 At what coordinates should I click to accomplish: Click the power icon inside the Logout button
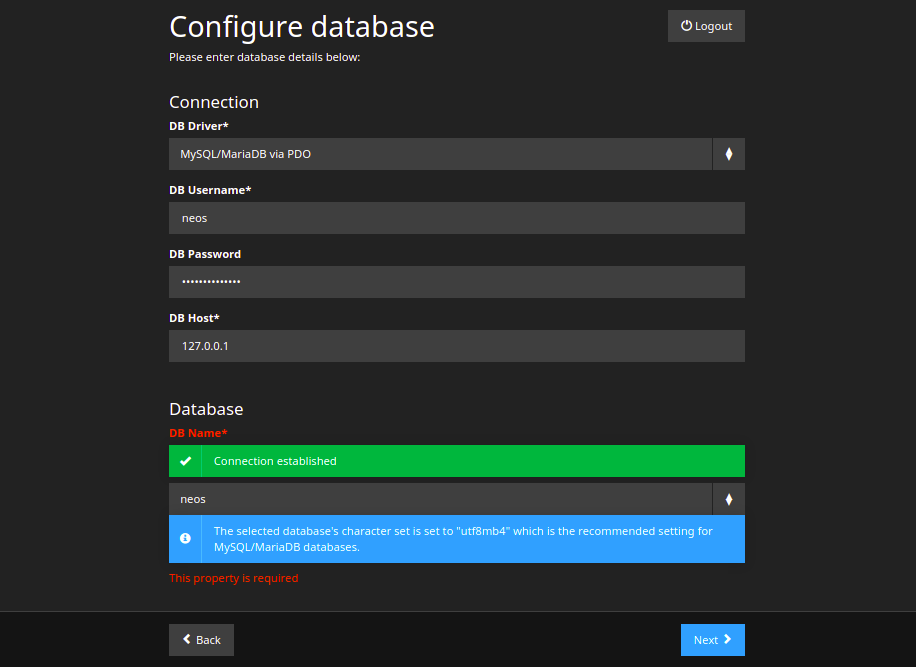(687, 26)
